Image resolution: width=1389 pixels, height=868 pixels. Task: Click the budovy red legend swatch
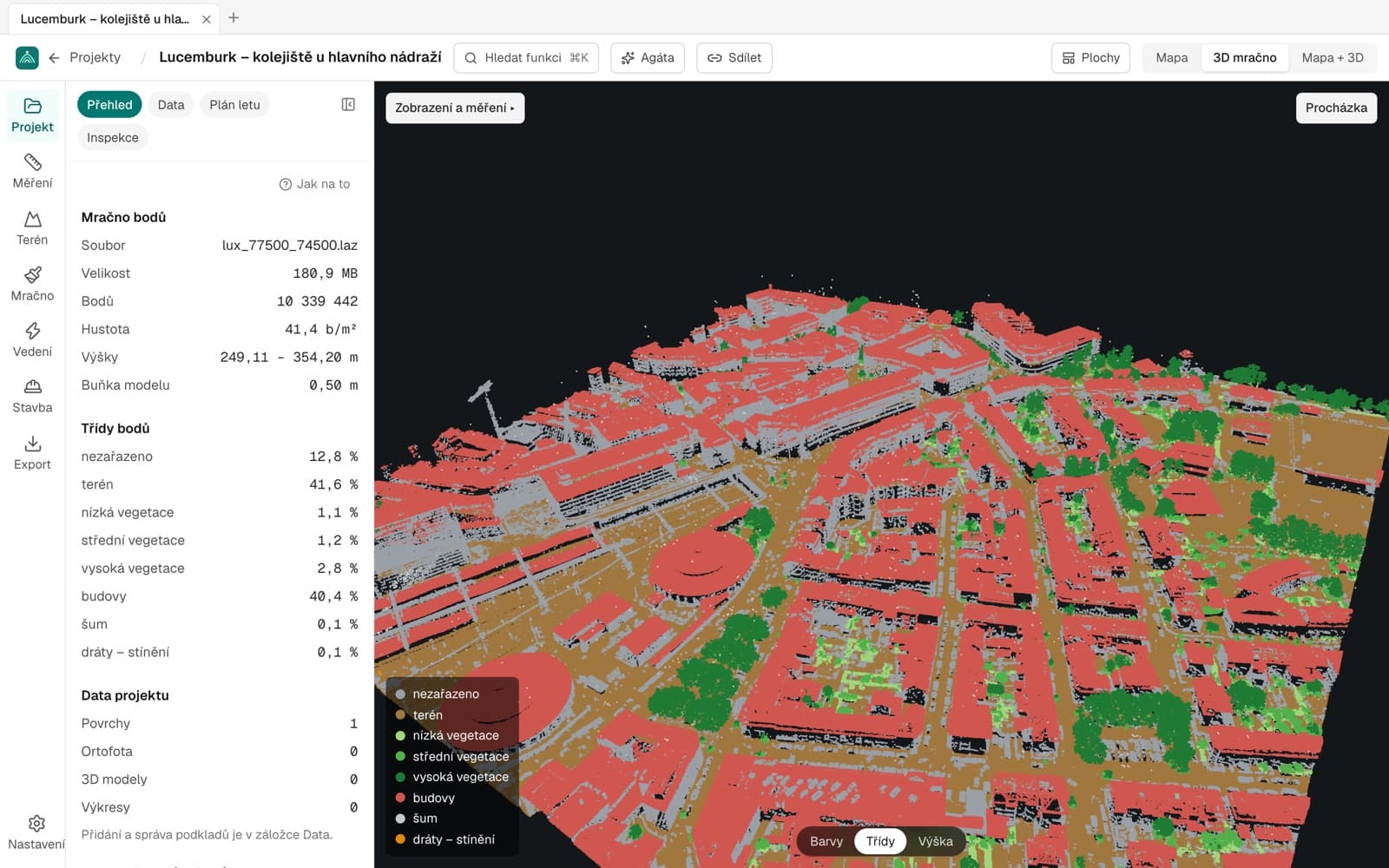click(400, 798)
